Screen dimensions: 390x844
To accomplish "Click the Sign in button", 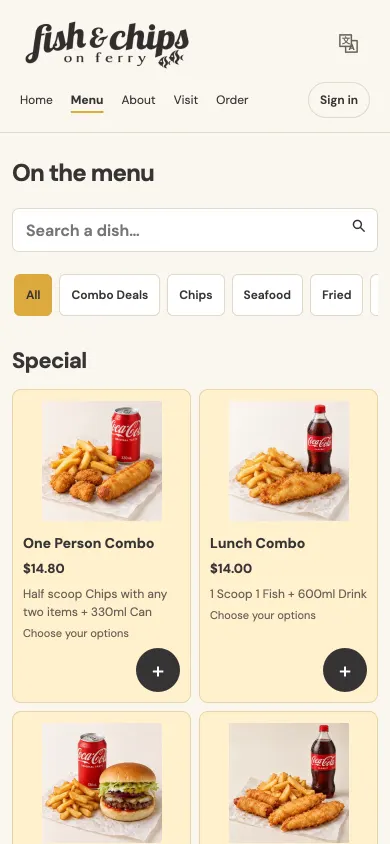I will 339,100.
